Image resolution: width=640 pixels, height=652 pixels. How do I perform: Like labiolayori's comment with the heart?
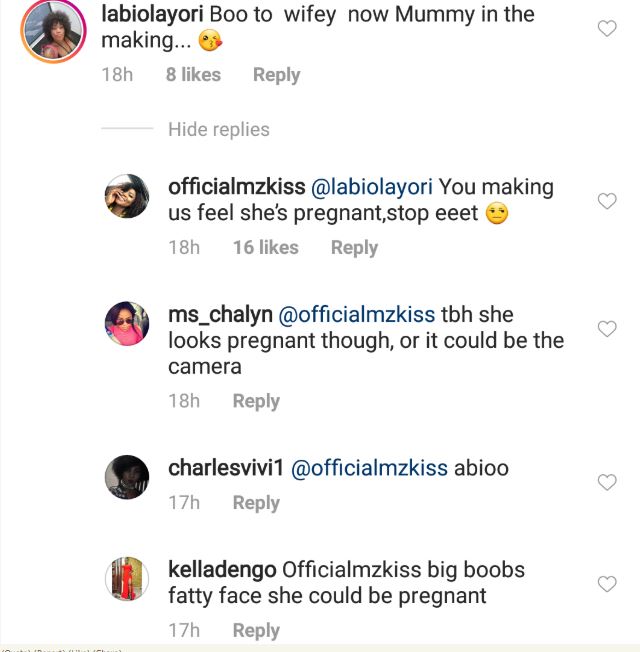coord(606,29)
